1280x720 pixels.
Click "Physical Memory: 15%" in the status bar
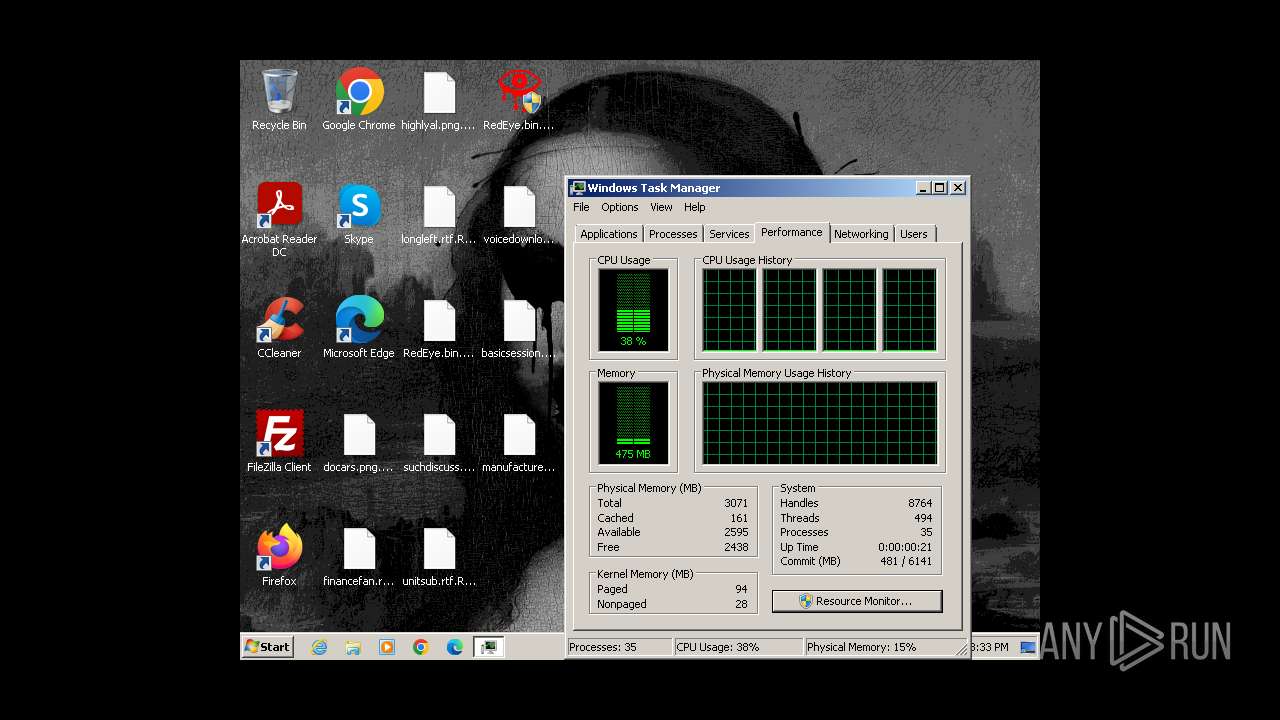[862, 647]
